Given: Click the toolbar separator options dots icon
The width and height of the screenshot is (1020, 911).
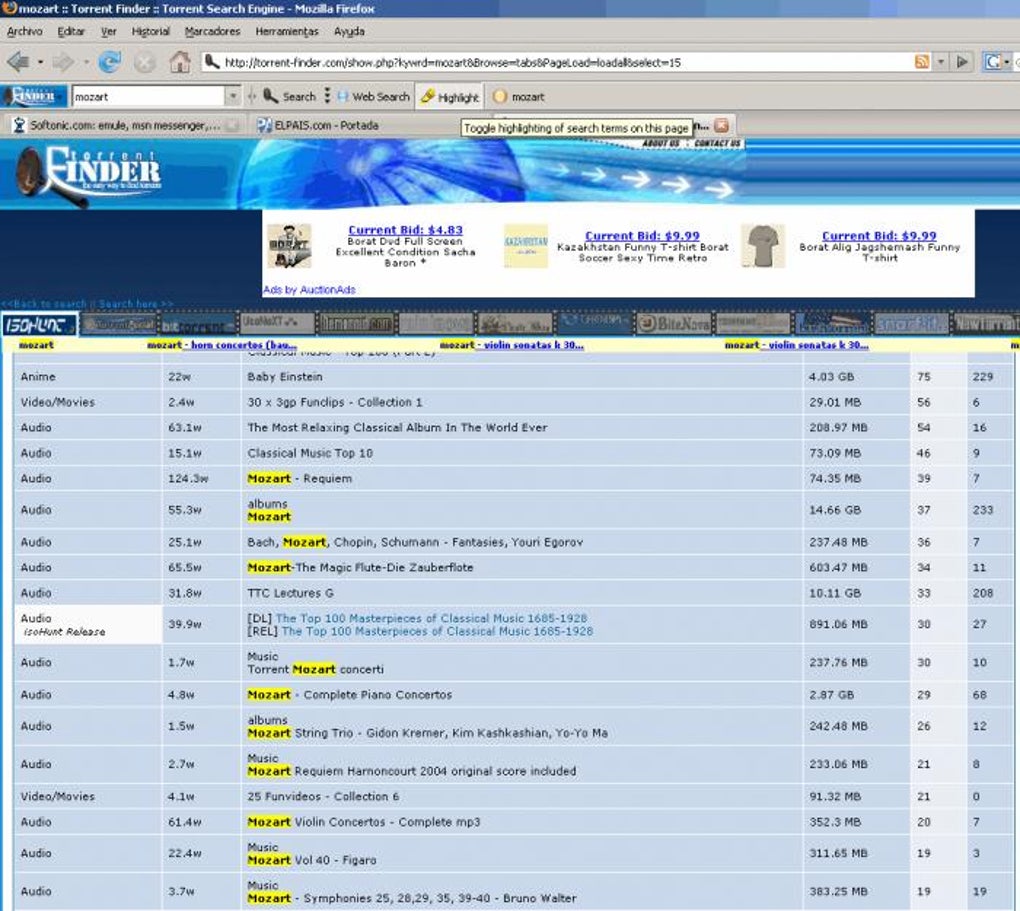Looking at the screenshot, I should (327, 96).
